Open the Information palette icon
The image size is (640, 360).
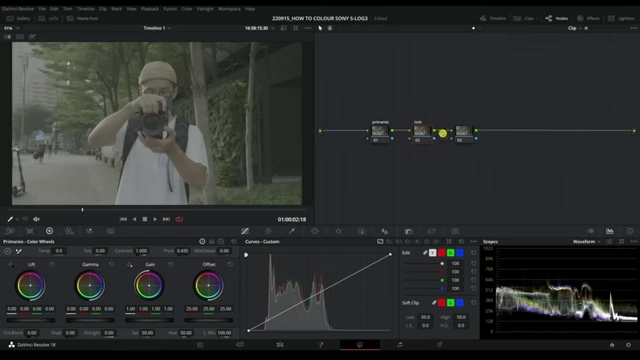point(630,231)
